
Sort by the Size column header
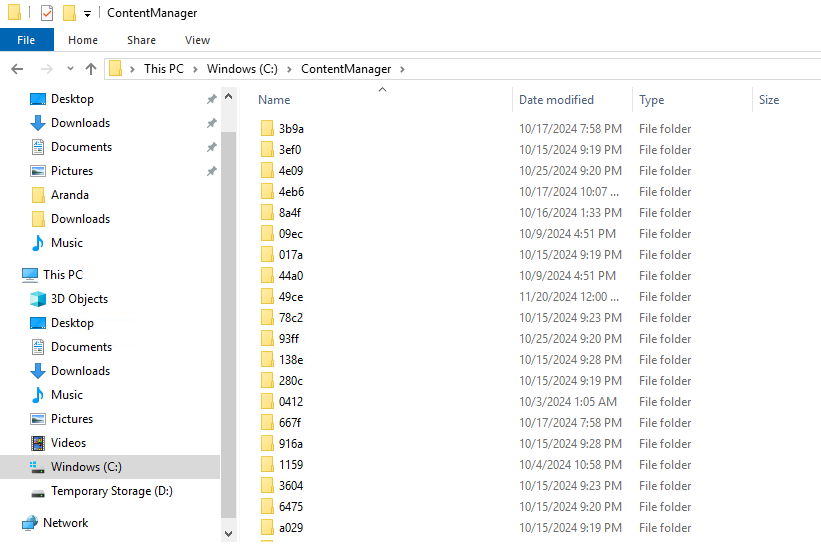(x=769, y=100)
